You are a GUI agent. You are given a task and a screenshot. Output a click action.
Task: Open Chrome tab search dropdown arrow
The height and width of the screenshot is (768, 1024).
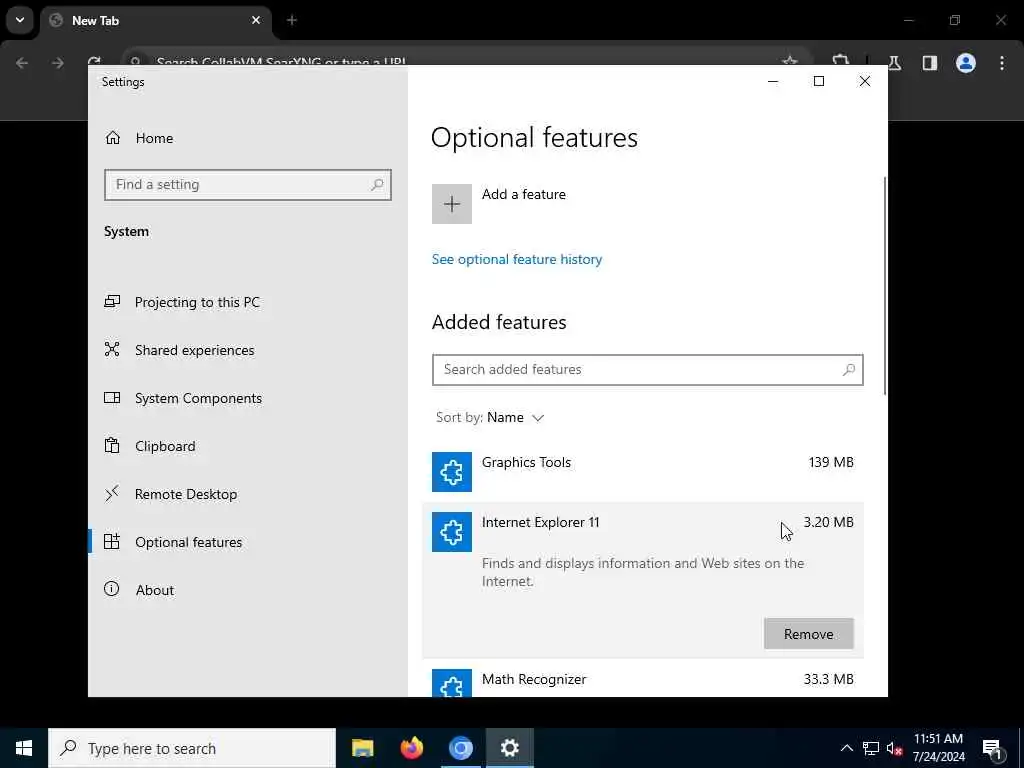(x=20, y=20)
